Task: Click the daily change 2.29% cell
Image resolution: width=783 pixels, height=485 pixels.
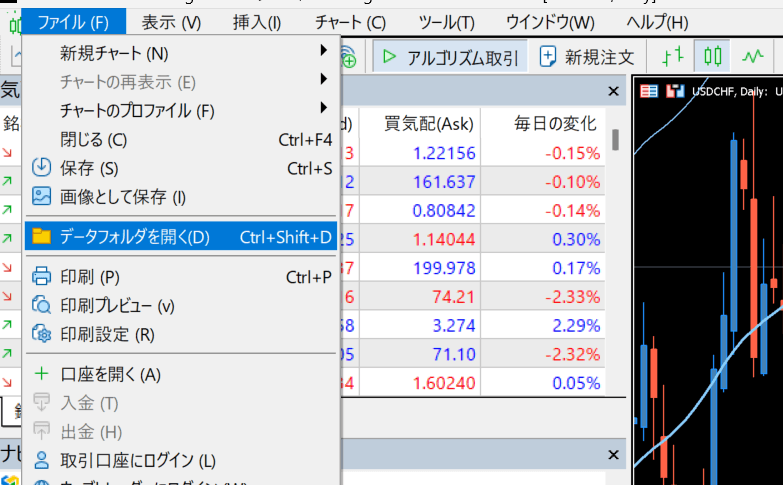Action: pyautogui.click(x=576, y=326)
